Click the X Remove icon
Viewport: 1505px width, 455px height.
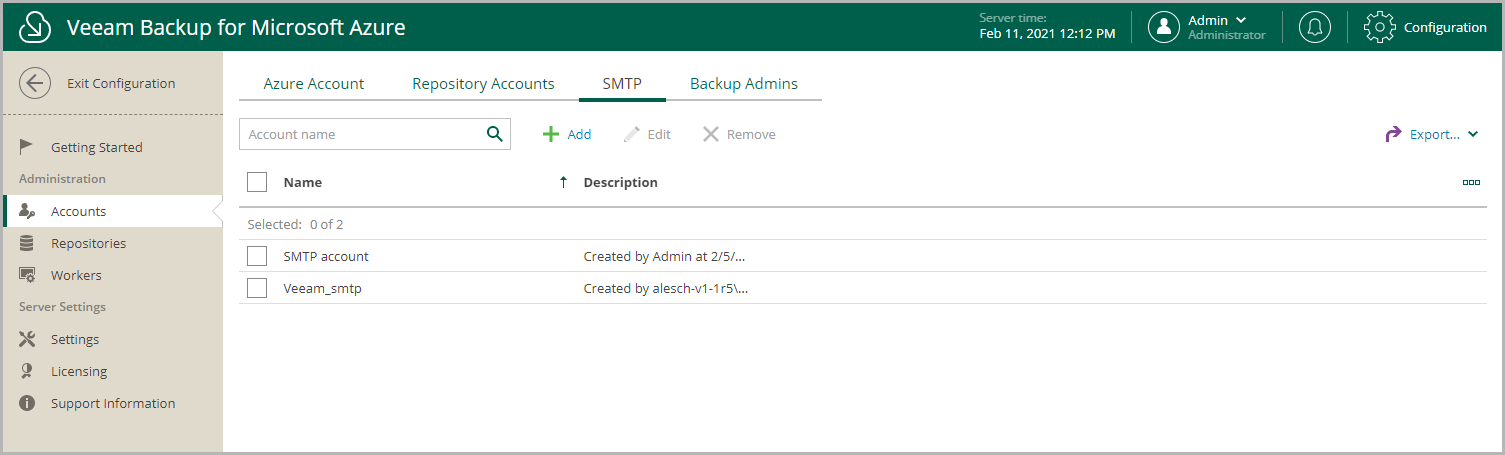[711, 134]
